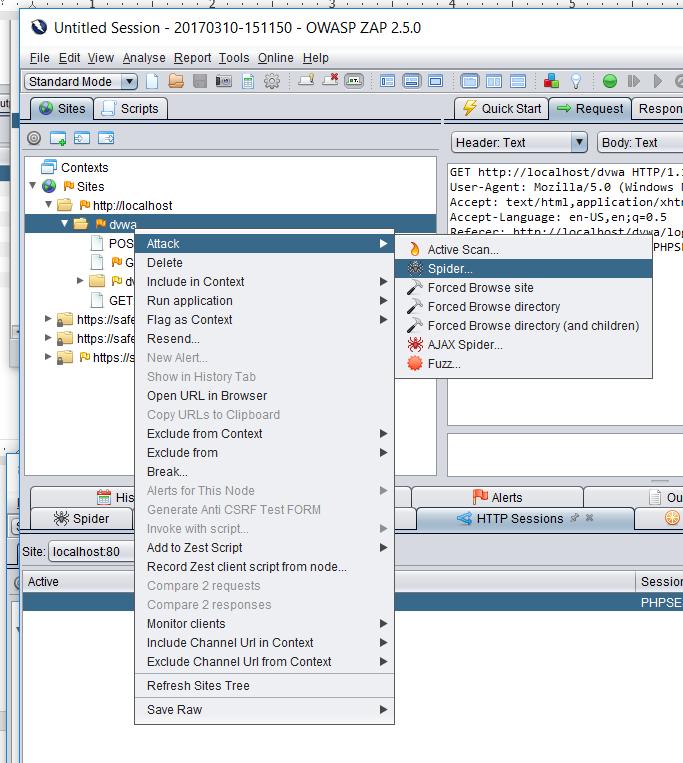Open the Alerts tab
Screen dimensions: 683x763
(497, 497)
